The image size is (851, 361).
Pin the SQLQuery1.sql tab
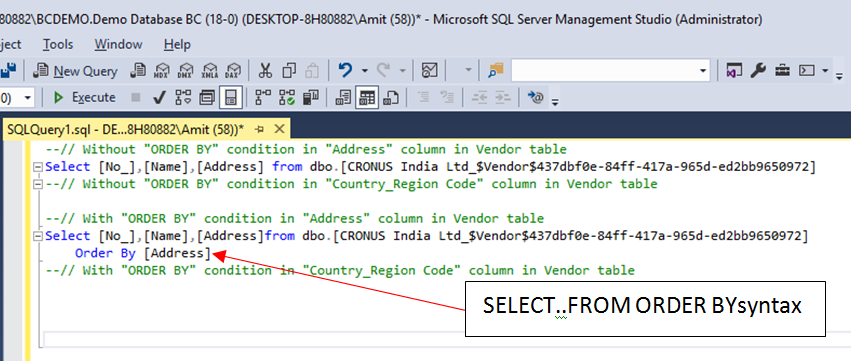259,129
